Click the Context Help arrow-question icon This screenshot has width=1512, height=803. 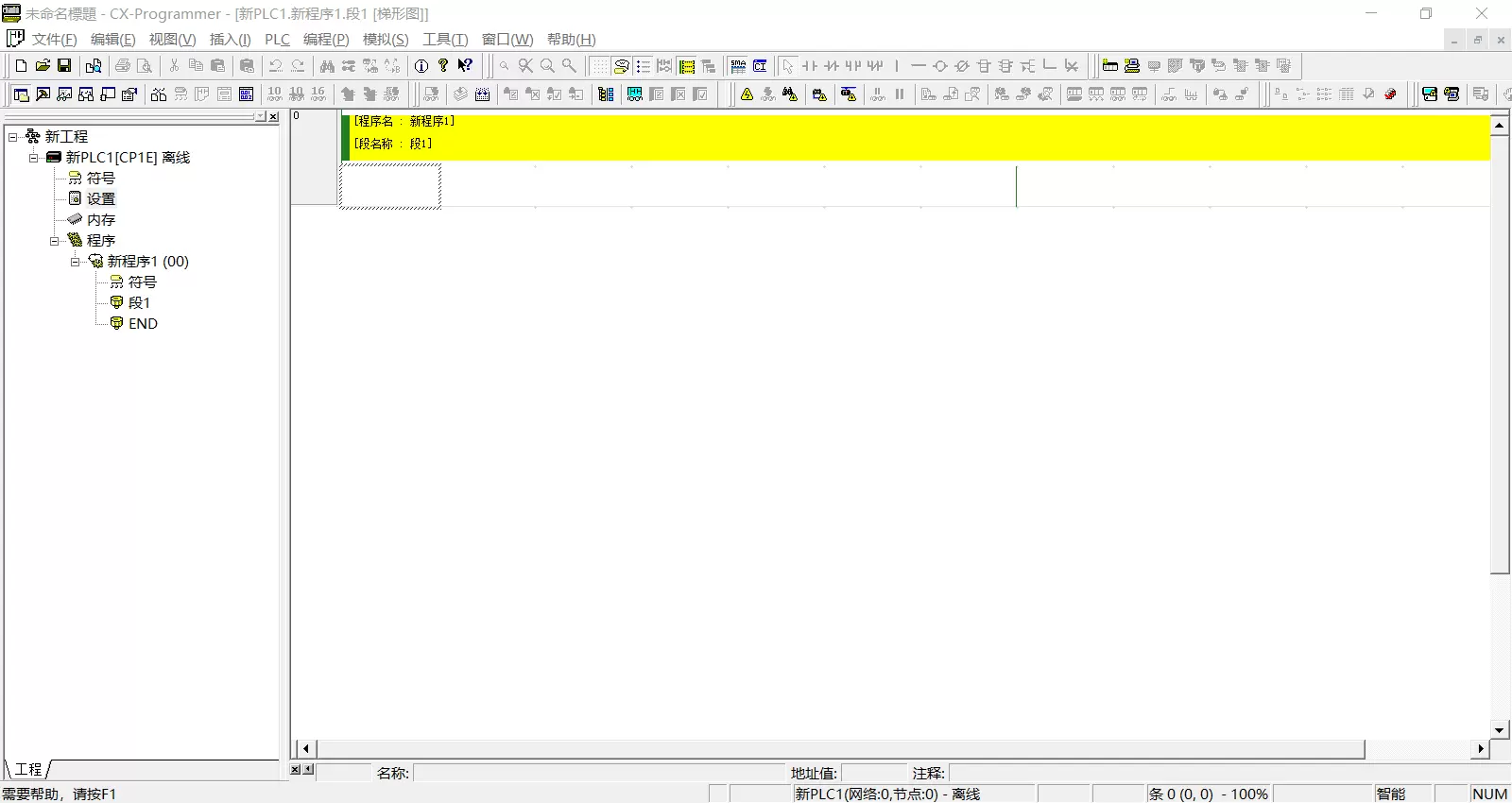(465, 65)
